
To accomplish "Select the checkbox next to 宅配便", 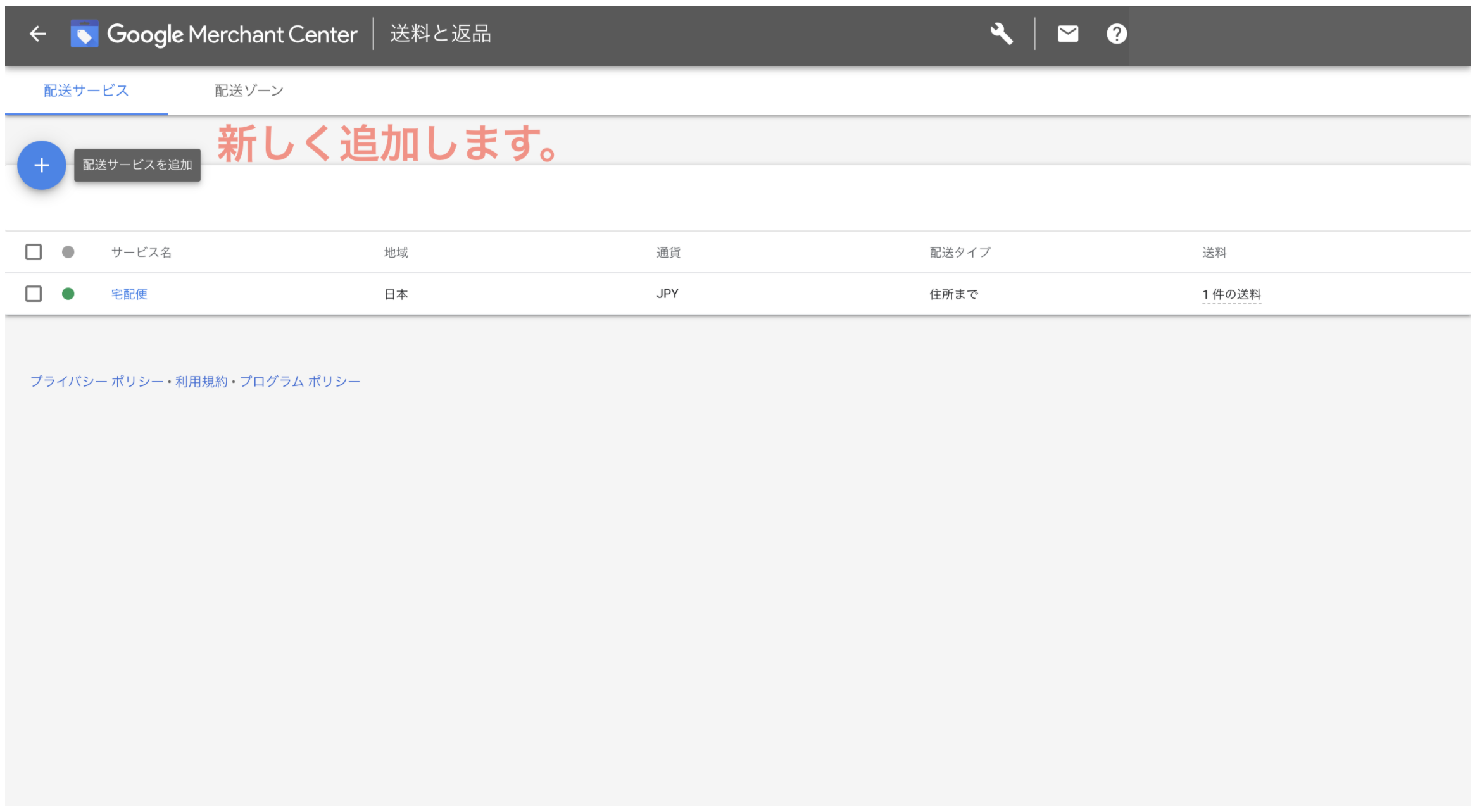I will pyautogui.click(x=33, y=294).
